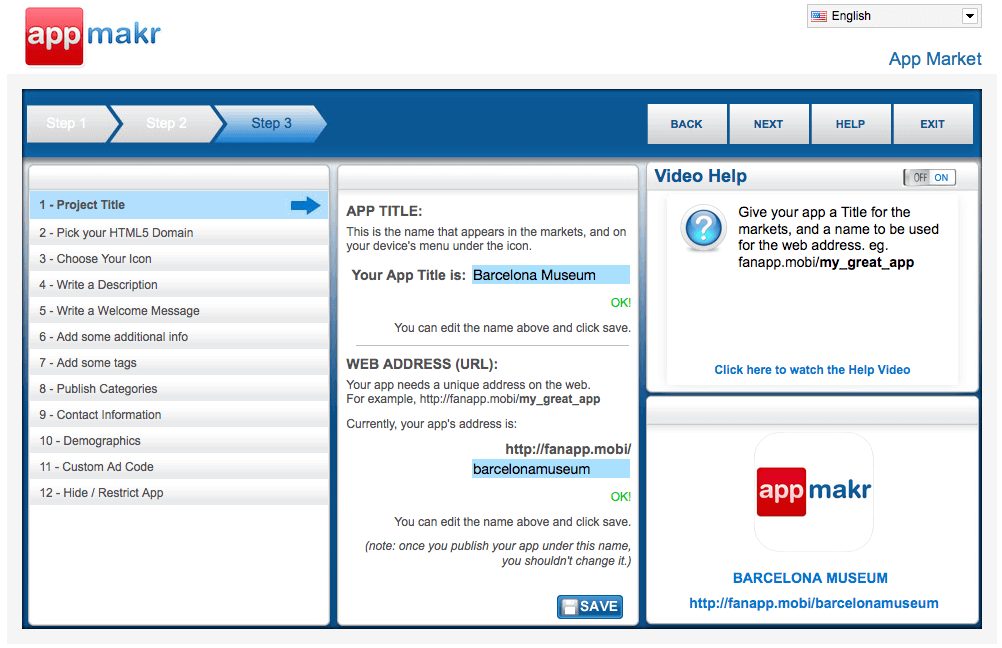The image size is (1002, 648).
Task: Select the Step 3 tab
Action: pos(271,123)
